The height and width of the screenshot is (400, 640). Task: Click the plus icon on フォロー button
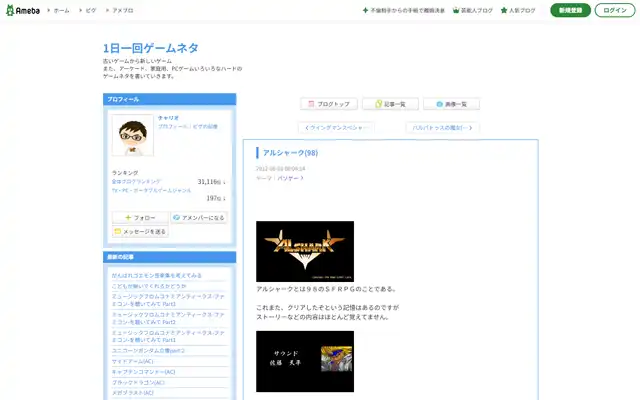click(x=128, y=218)
